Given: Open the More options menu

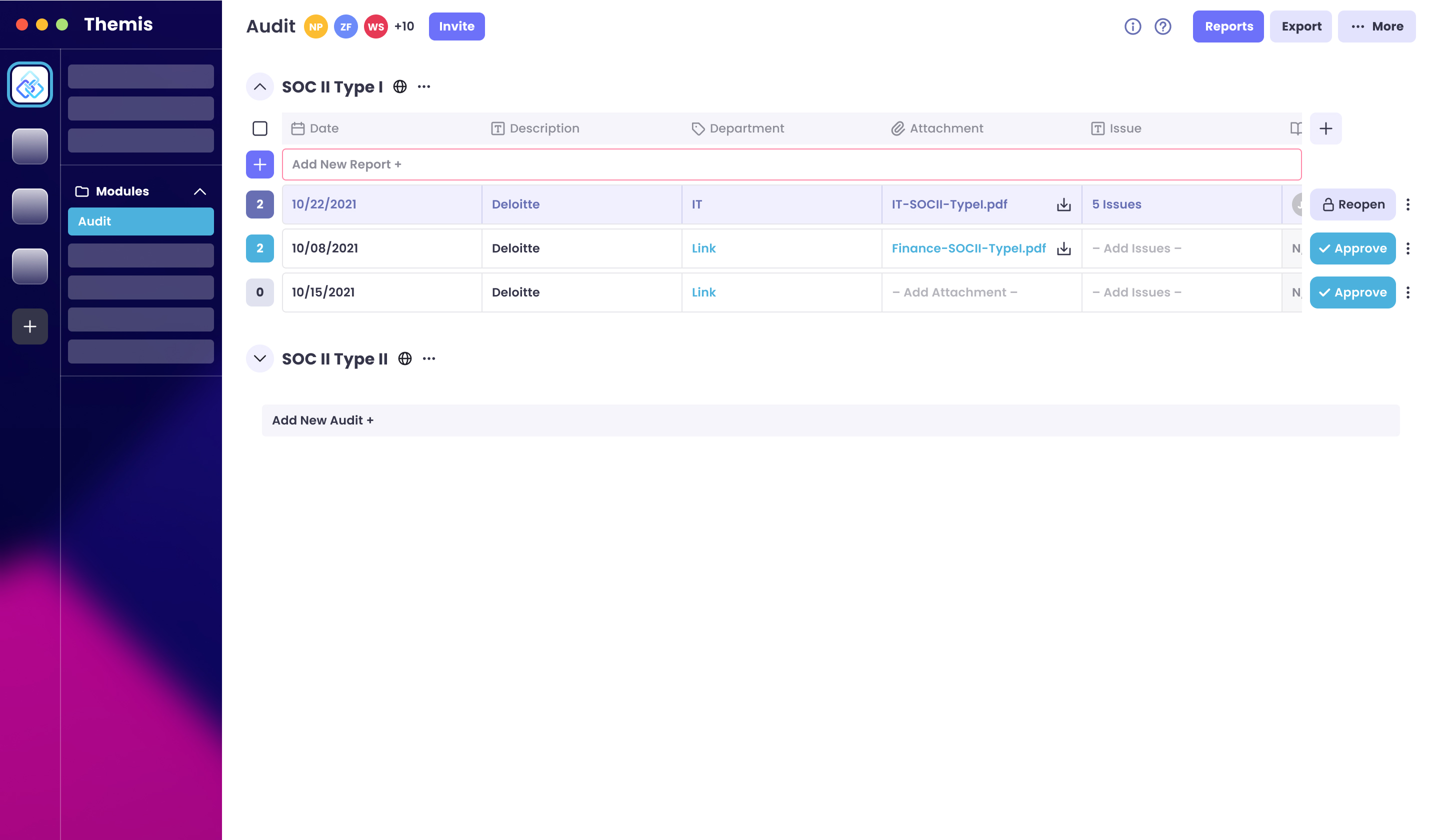Looking at the screenshot, I should [x=1376, y=26].
